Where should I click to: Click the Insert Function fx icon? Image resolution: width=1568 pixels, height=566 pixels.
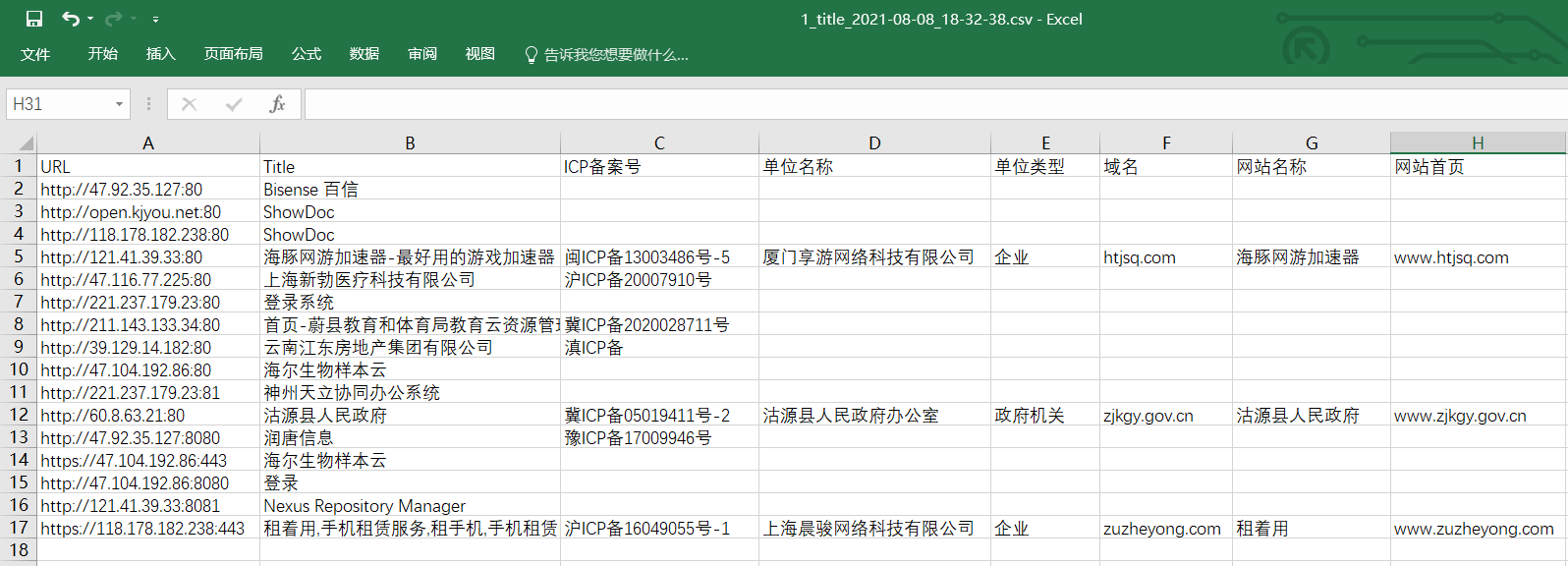tap(277, 104)
